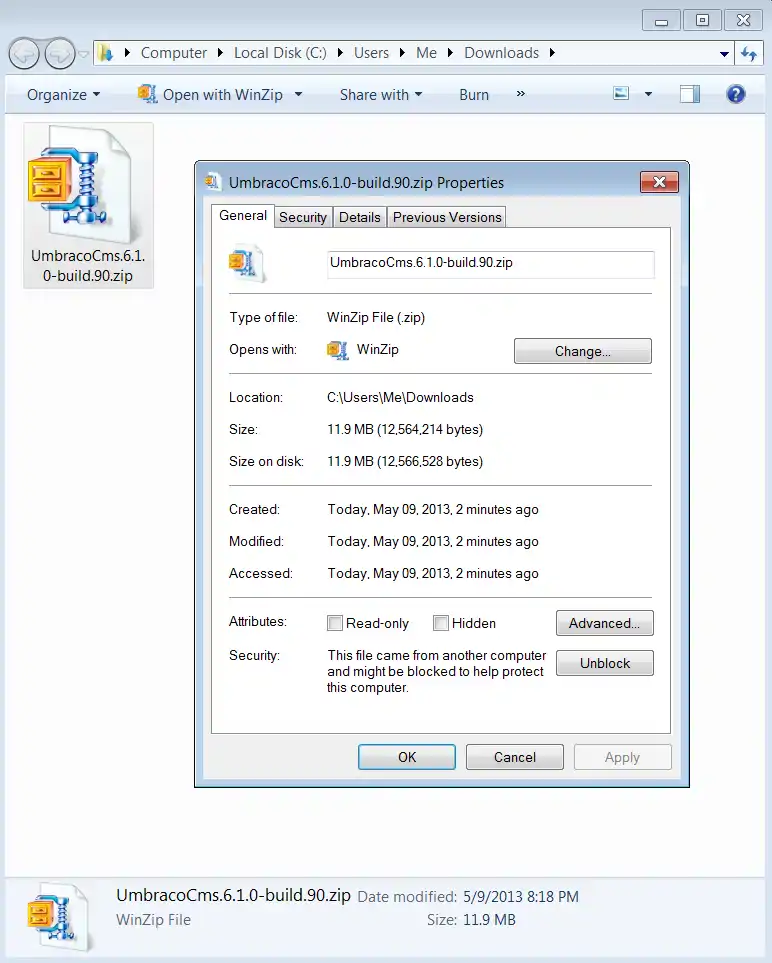Open the view options dropdown arrow

648,94
